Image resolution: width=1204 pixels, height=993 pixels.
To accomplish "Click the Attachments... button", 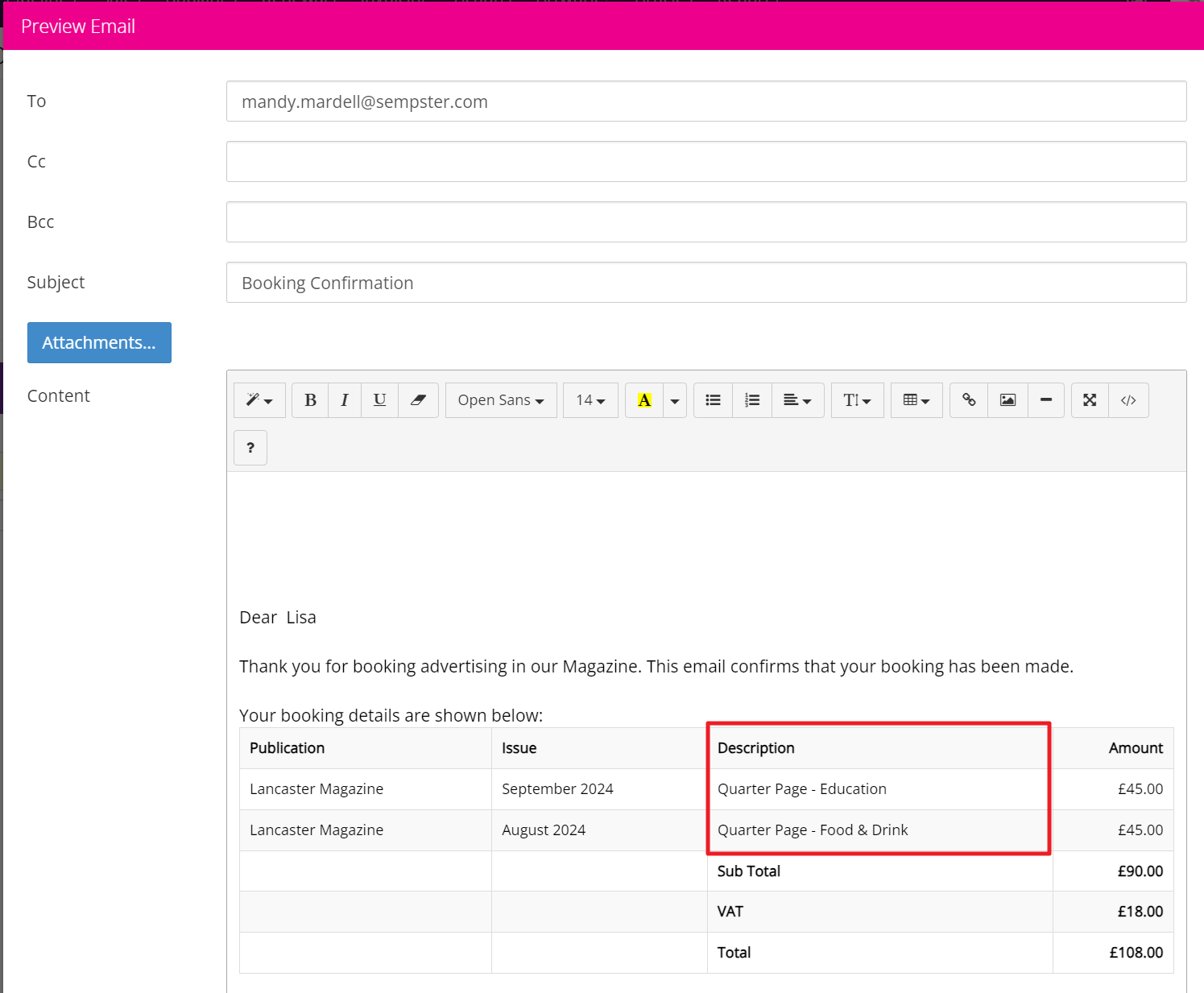I will point(99,342).
